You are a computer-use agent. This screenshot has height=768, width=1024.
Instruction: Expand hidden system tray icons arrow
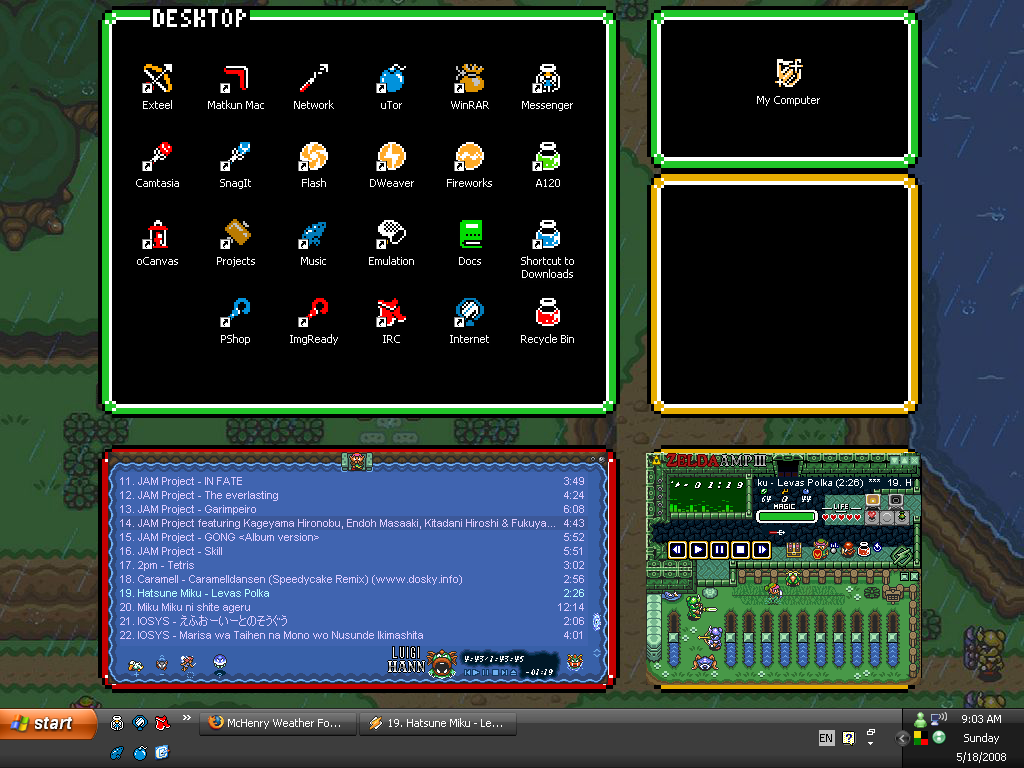coord(903,739)
